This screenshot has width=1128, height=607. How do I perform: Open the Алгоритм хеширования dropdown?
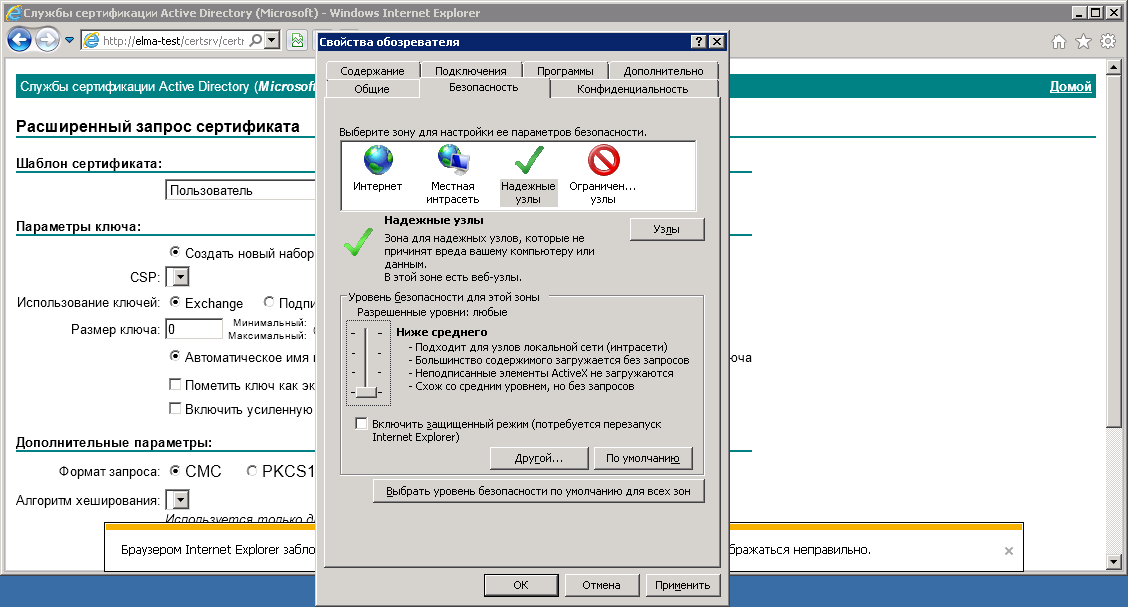[177, 500]
